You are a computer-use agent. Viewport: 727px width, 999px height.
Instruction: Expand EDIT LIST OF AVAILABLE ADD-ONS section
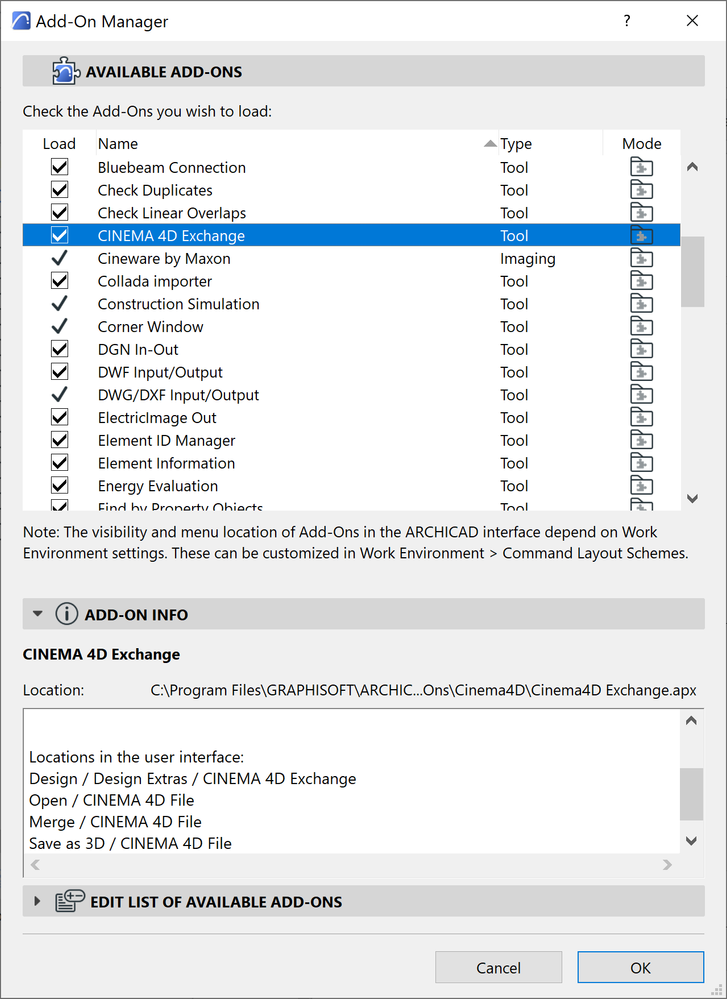point(38,901)
